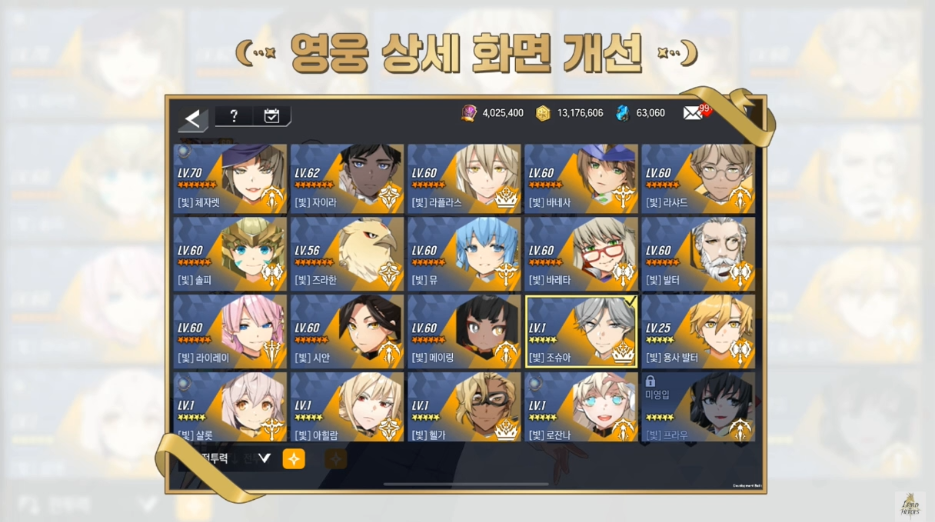Toggle the orange star filter button

pos(293,459)
